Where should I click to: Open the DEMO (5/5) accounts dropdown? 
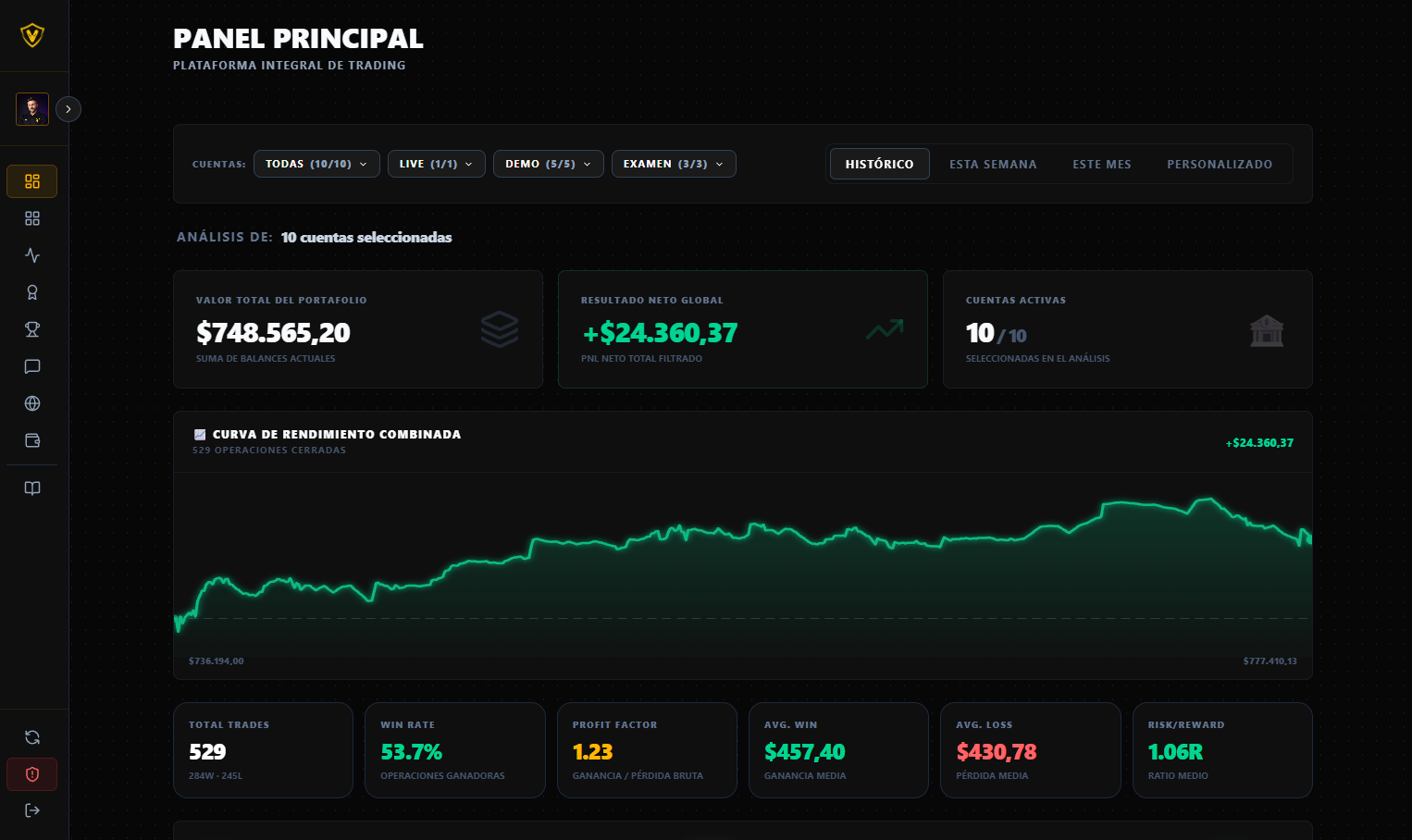(x=549, y=164)
